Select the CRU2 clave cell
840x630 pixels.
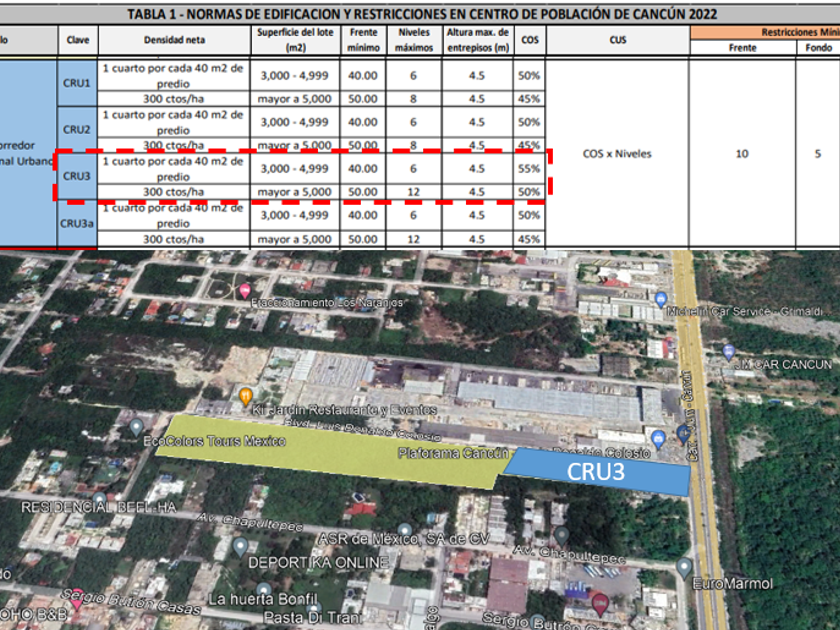click(x=77, y=130)
